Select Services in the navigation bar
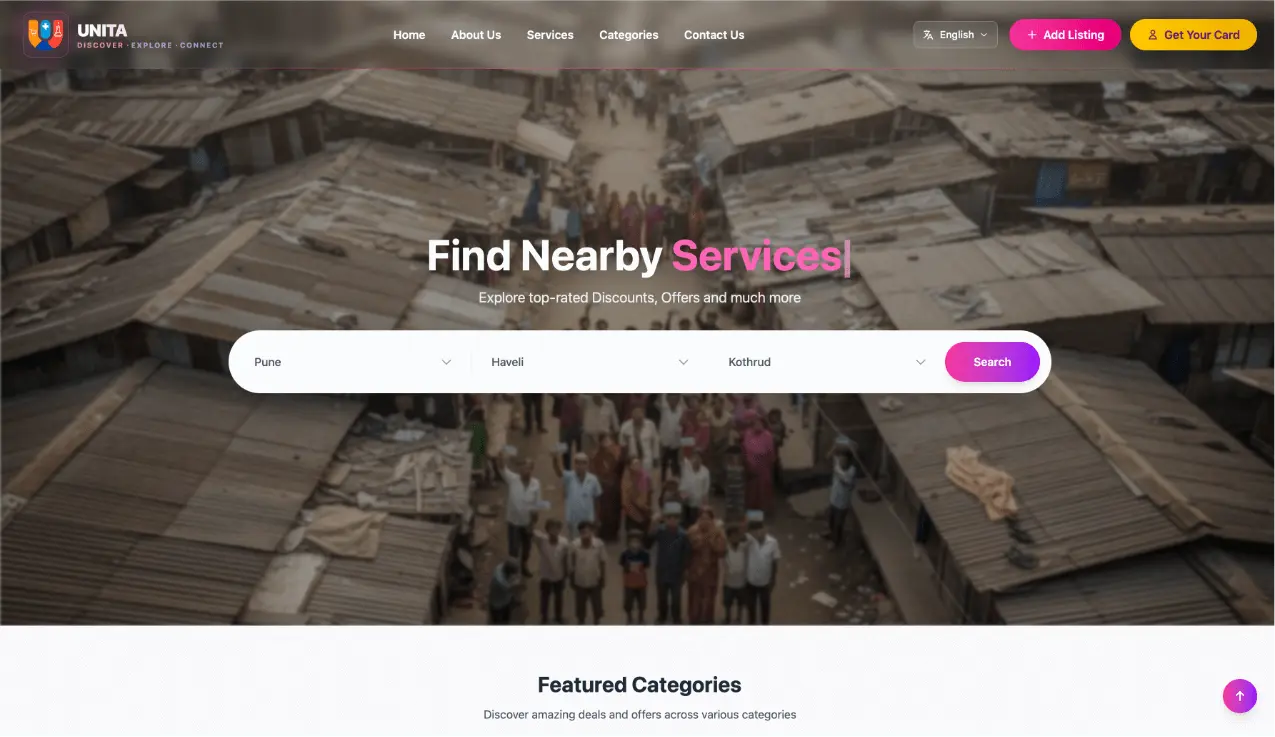 (x=550, y=35)
